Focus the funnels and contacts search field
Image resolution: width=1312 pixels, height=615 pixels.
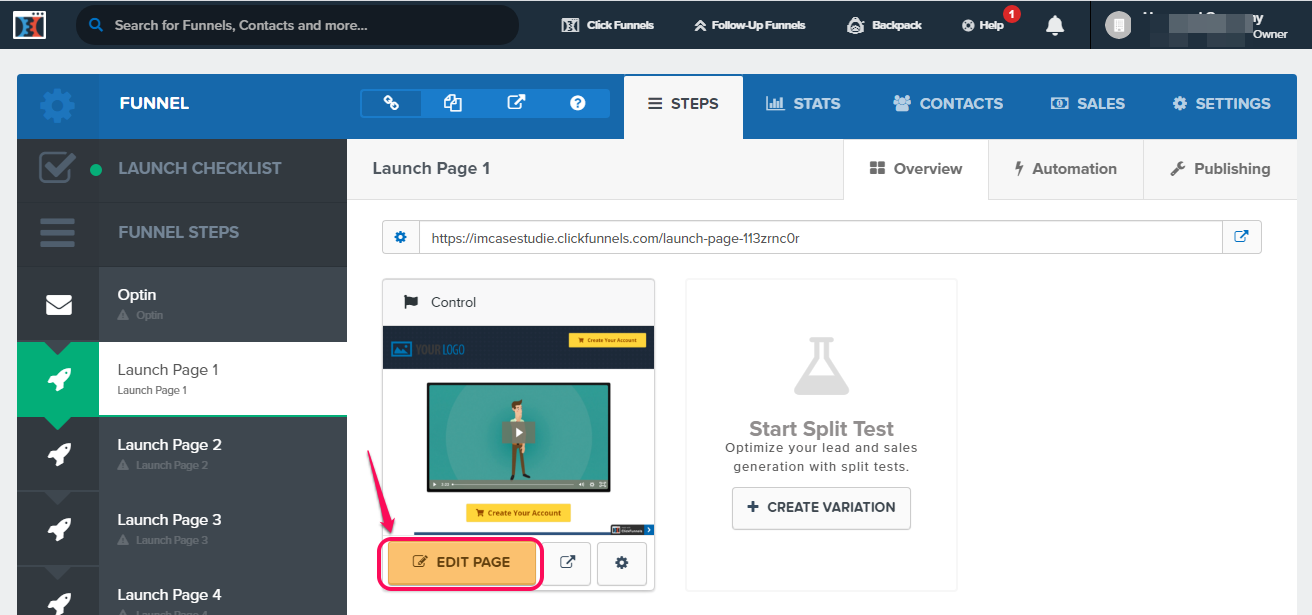click(x=298, y=25)
